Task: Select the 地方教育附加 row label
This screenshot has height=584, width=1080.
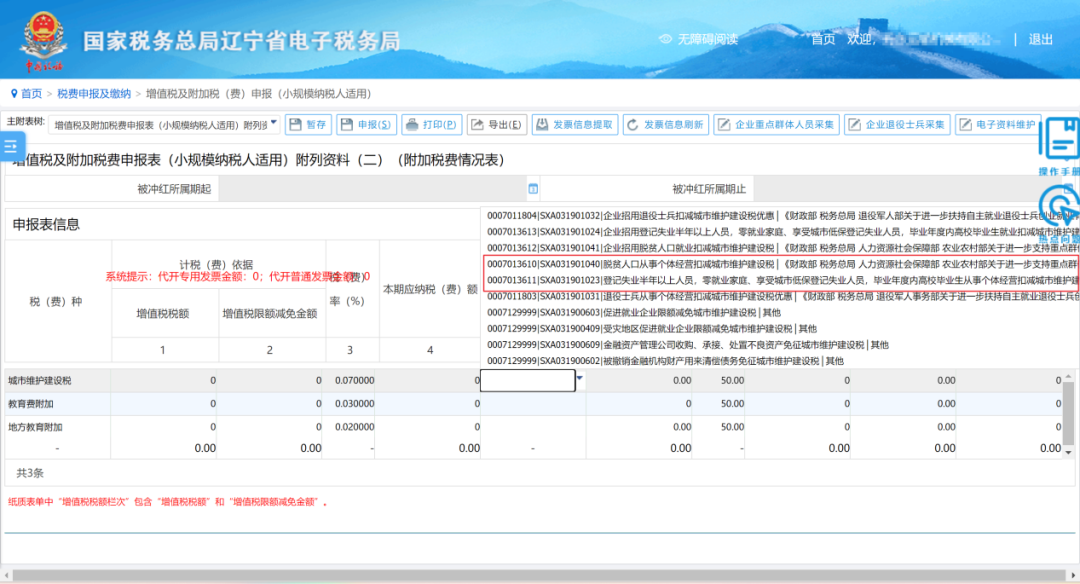Action: pyautogui.click(x=35, y=427)
